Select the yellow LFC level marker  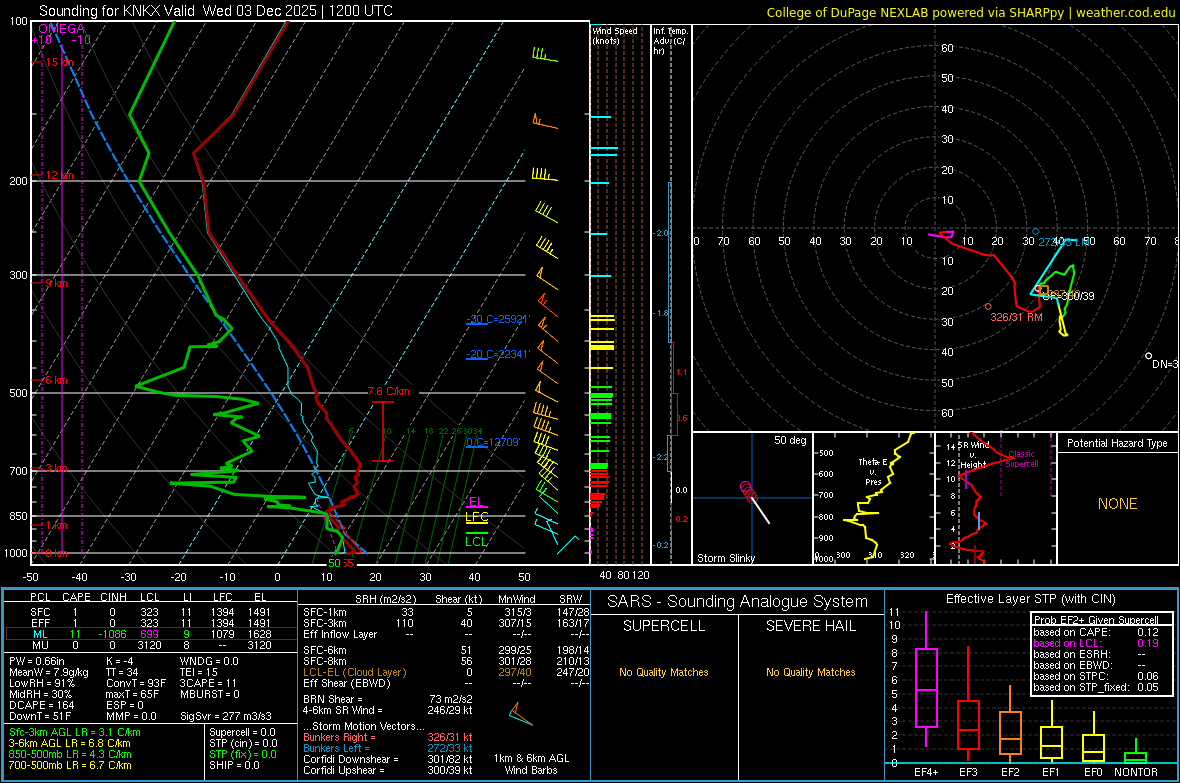[x=476, y=517]
